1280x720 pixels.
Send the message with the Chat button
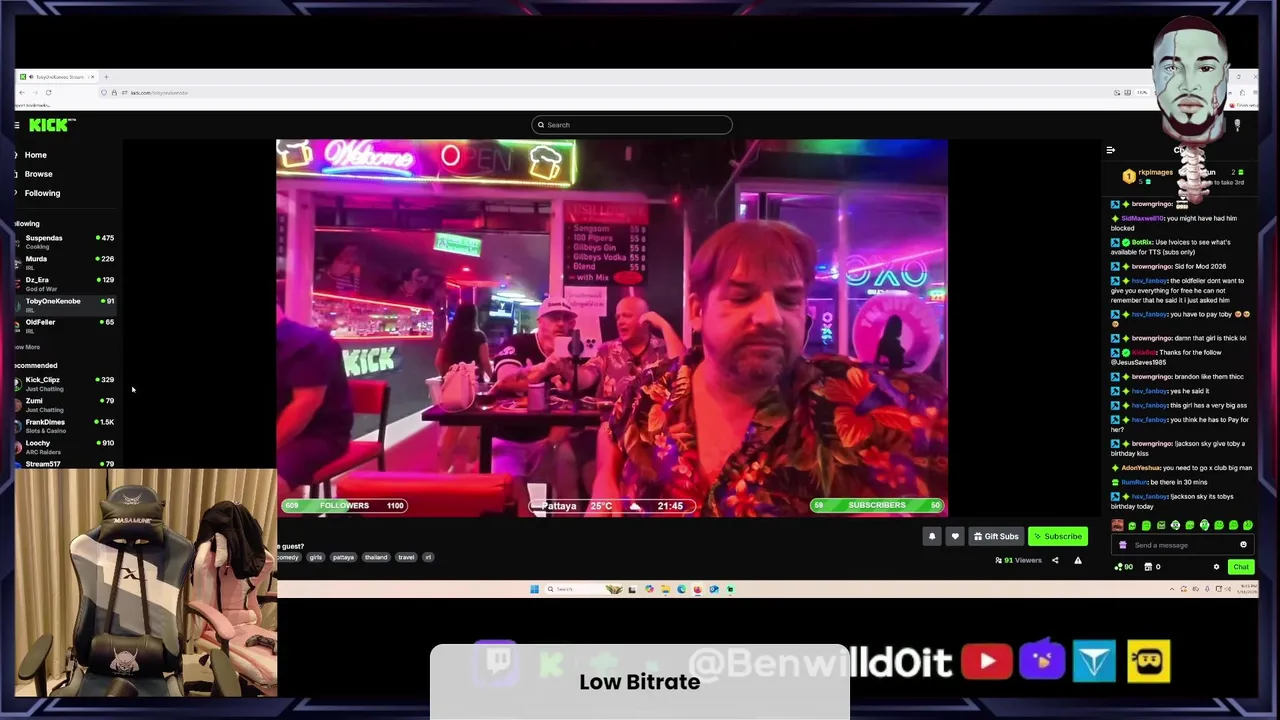click(1241, 567)
